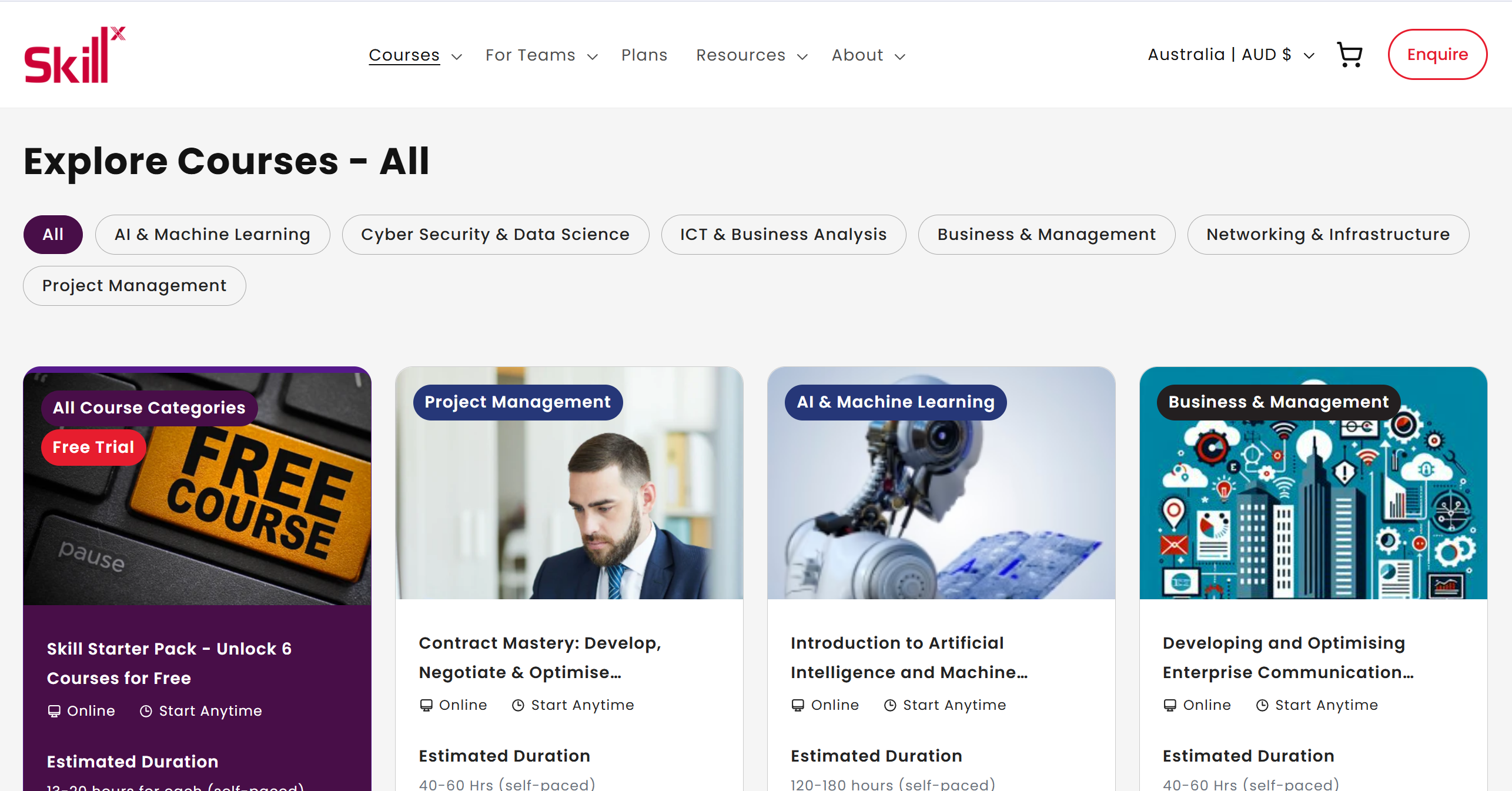This screenshot has width=1512, height=791.
Task: Expand the Courses dropdown chevron
Action: coord(456,56)
